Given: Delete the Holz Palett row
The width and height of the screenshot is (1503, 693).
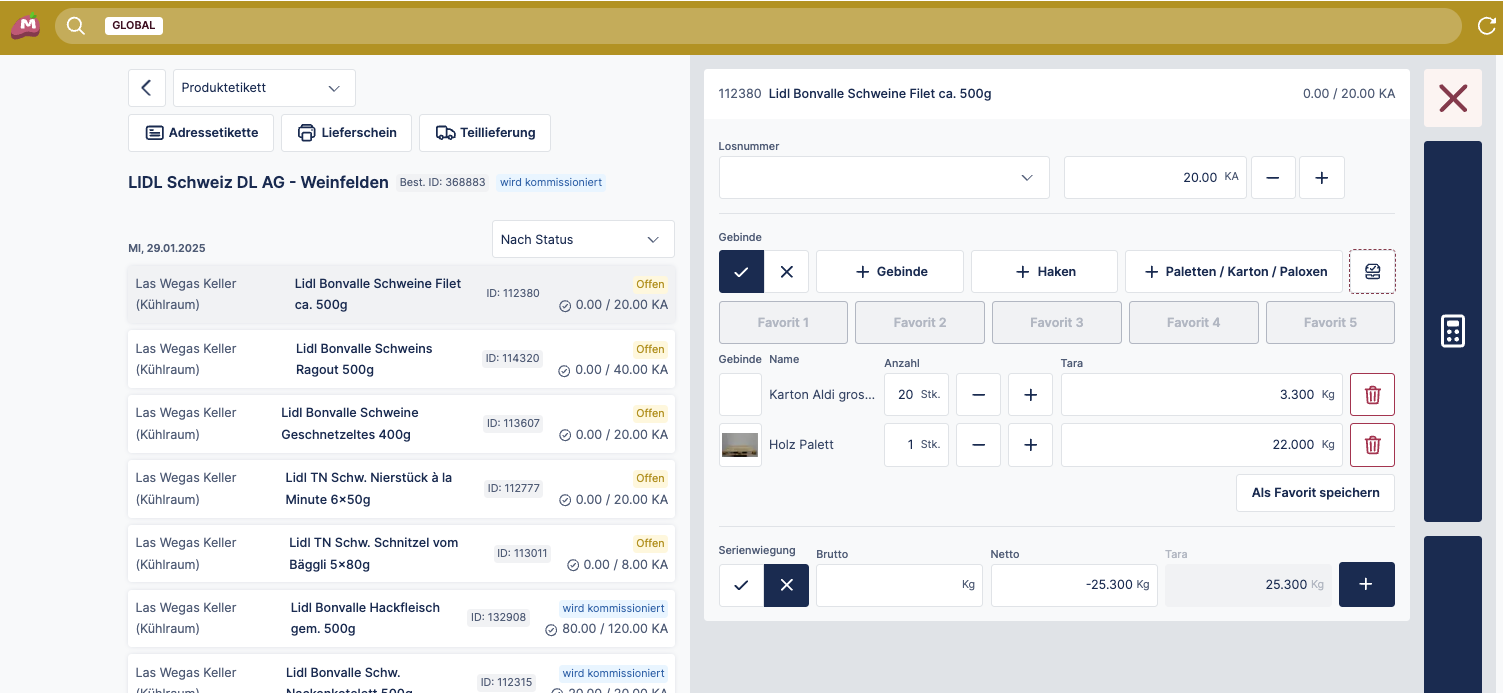Looking at the screenshot, I should click(1372, 445).
